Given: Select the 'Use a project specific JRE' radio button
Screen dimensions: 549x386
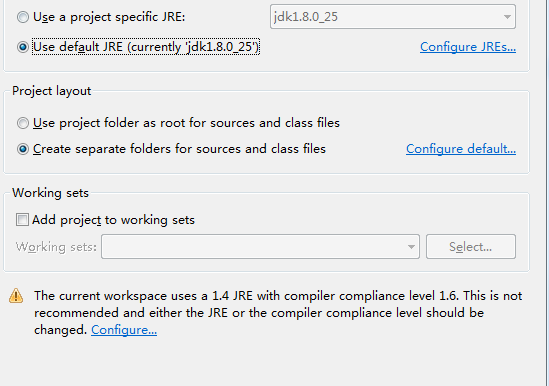Looking at the screenshot, I should point(23,17).
